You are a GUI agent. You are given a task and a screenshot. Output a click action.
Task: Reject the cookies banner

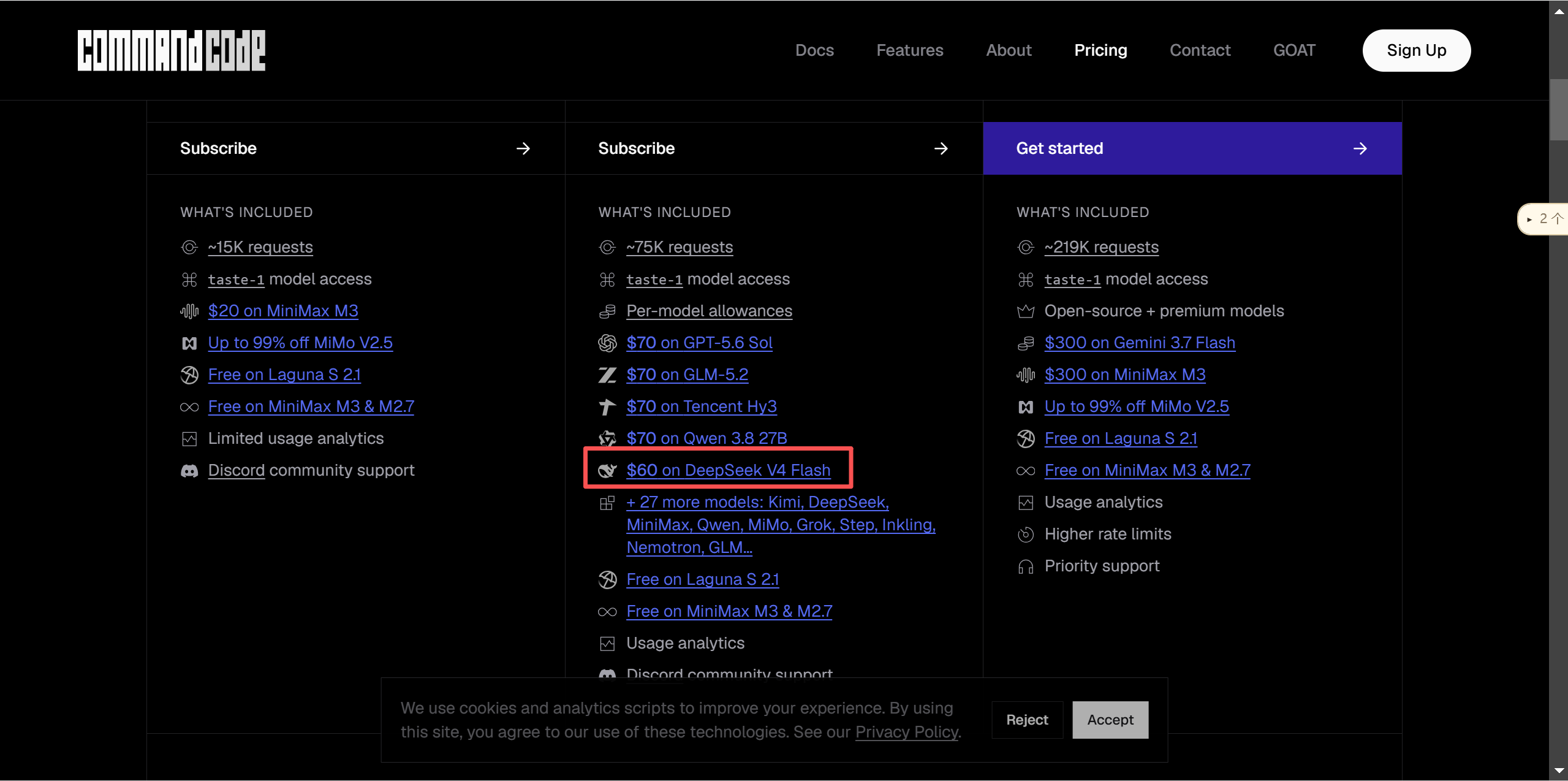coord(1027,720)
